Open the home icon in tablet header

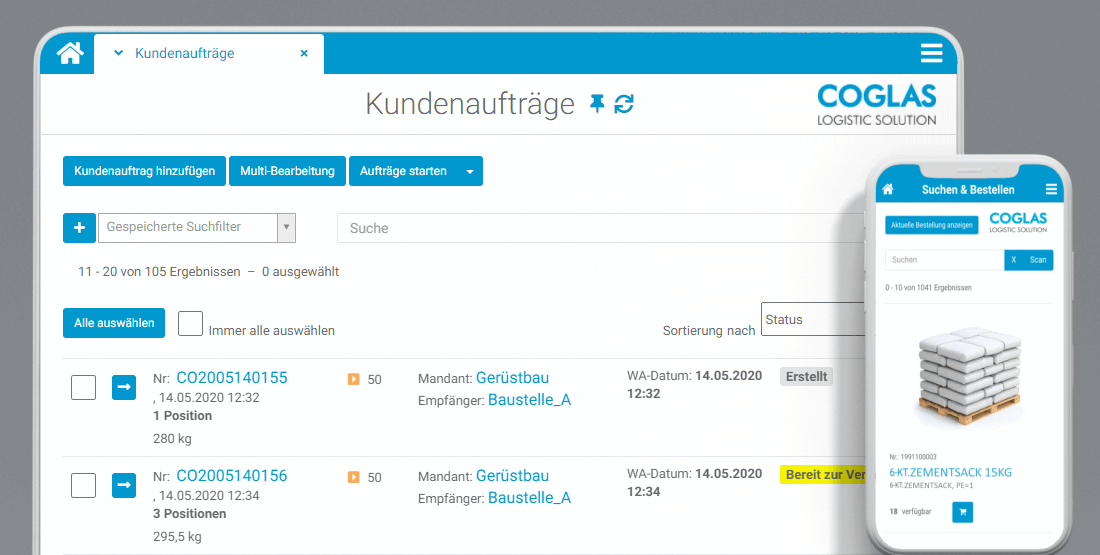[x=69, y=53]
